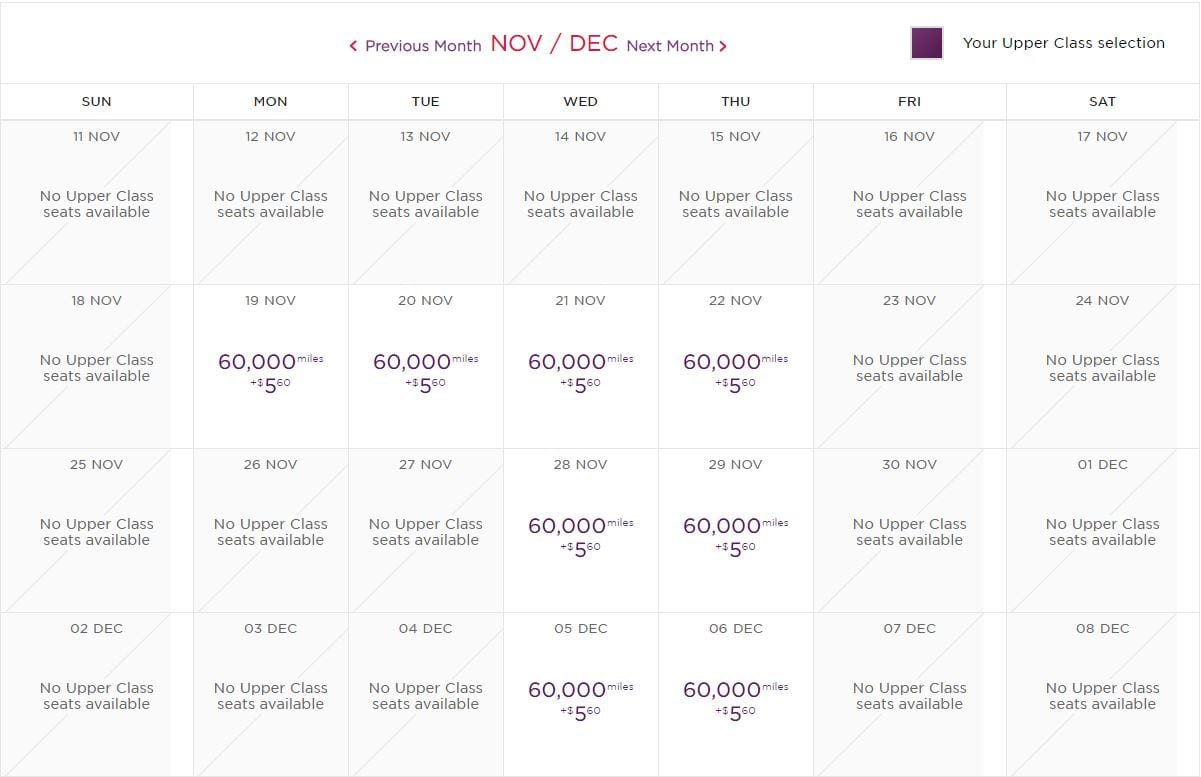Click the NOV / DEC month heading
The image size is (1201, 777).
pyautogui.click(x=554, y=44)
